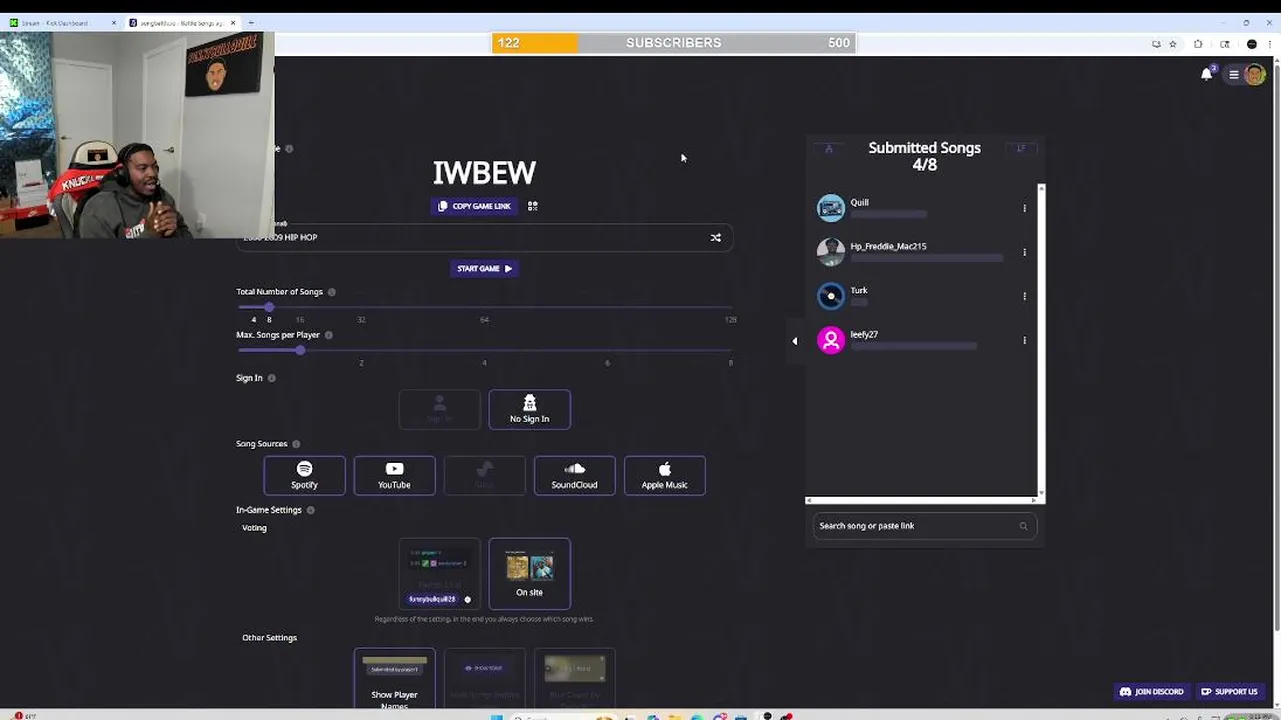Click the game title field reading HIP HOP
1281x720 pixels.
484,238
